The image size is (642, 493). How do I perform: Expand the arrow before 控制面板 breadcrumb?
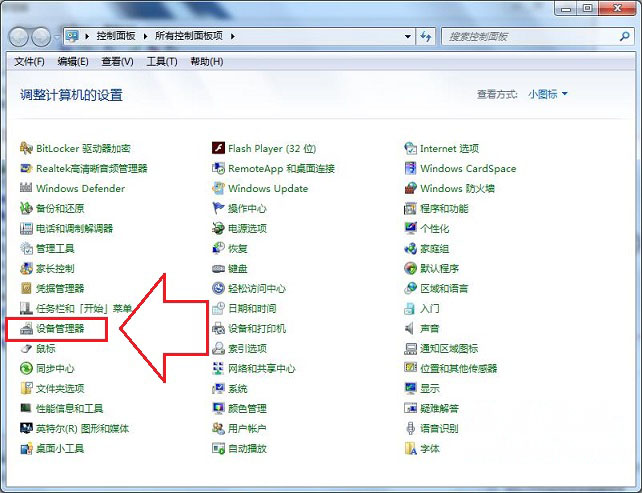coord(87,36)
